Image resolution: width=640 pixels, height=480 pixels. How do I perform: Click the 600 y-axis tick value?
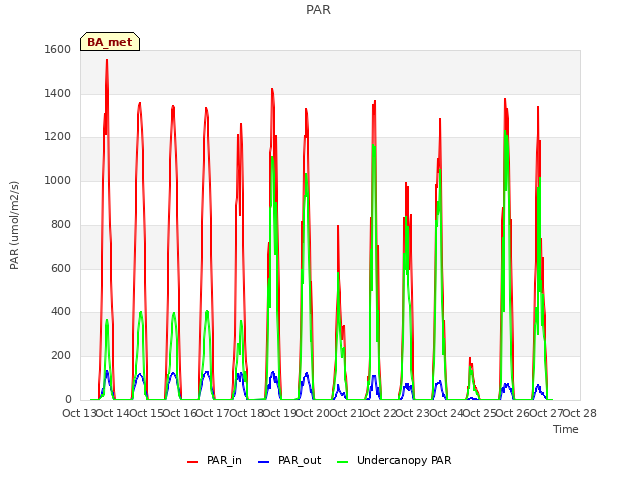[61, 268]
